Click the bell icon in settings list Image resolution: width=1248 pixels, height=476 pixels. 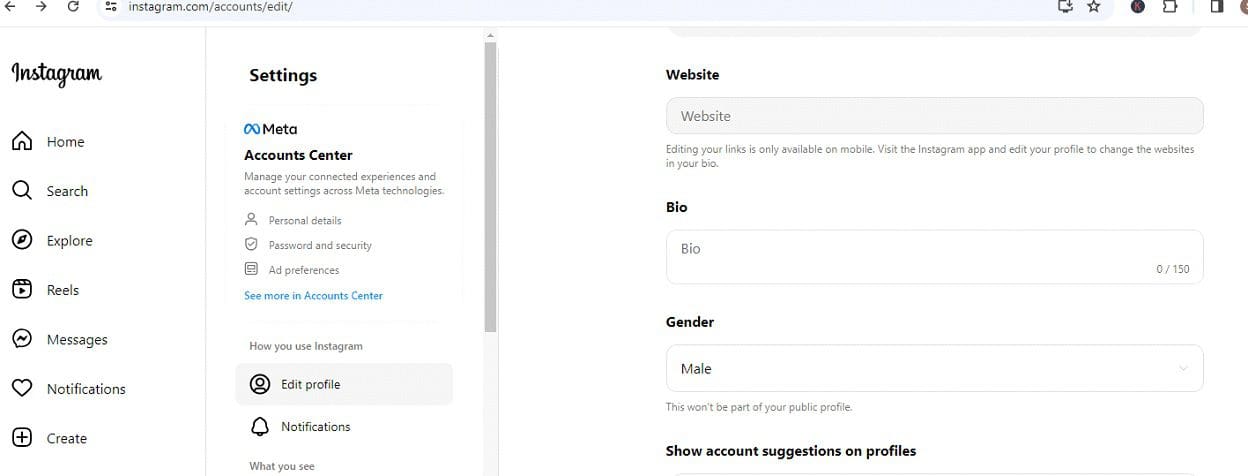click(260, 427)
